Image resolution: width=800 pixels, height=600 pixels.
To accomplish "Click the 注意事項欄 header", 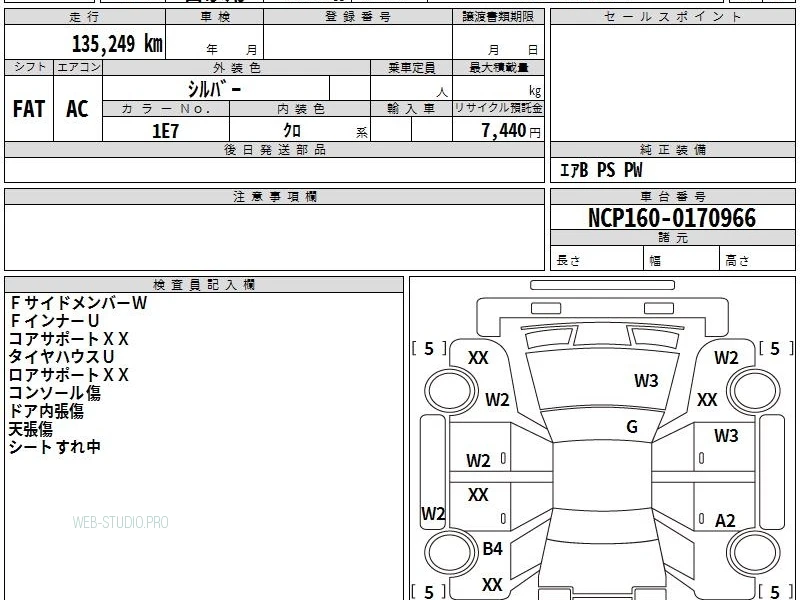I will click(275, 196).
